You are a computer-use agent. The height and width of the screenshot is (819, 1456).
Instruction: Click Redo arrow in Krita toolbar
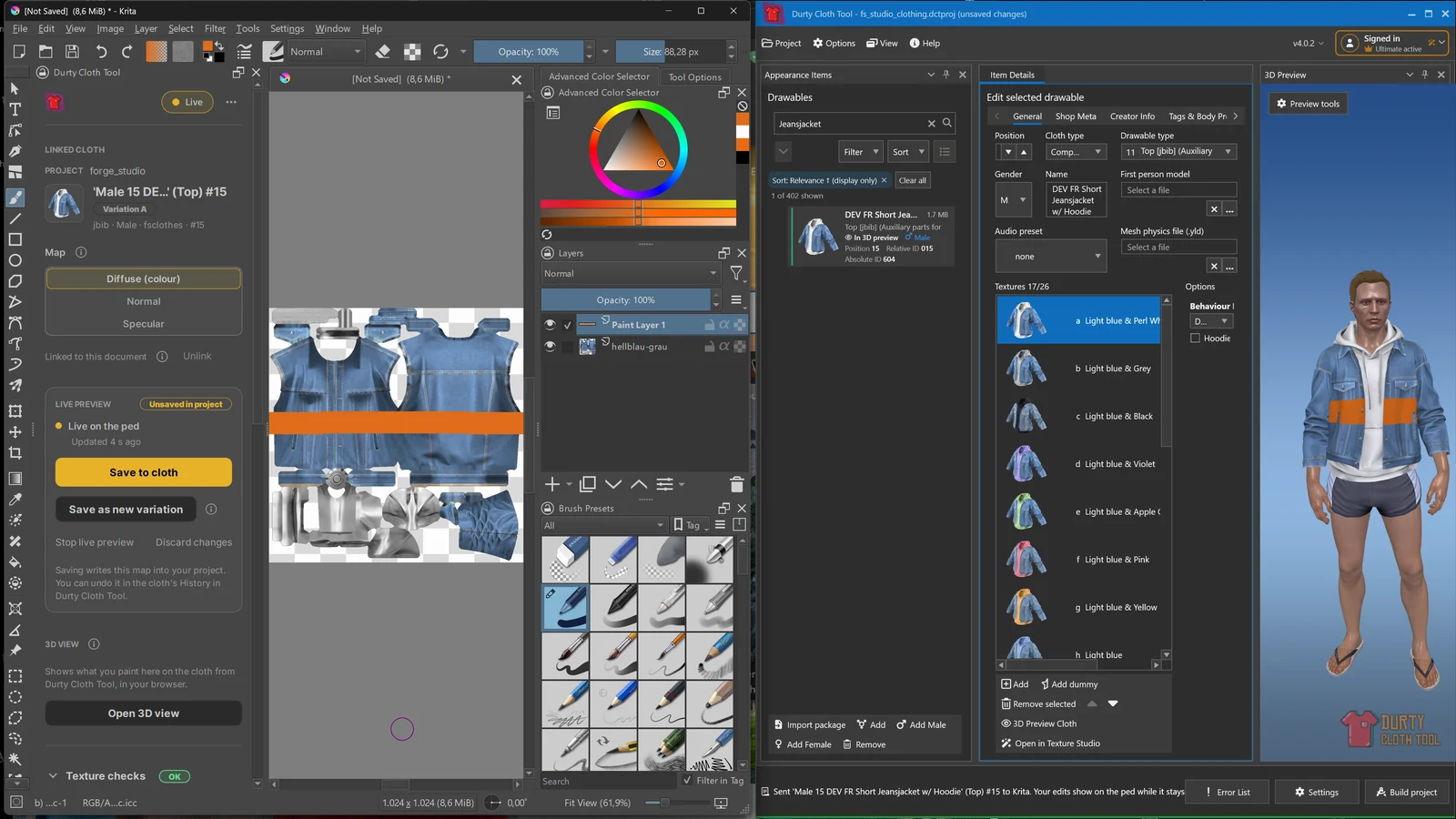click(x=127, y=52)
